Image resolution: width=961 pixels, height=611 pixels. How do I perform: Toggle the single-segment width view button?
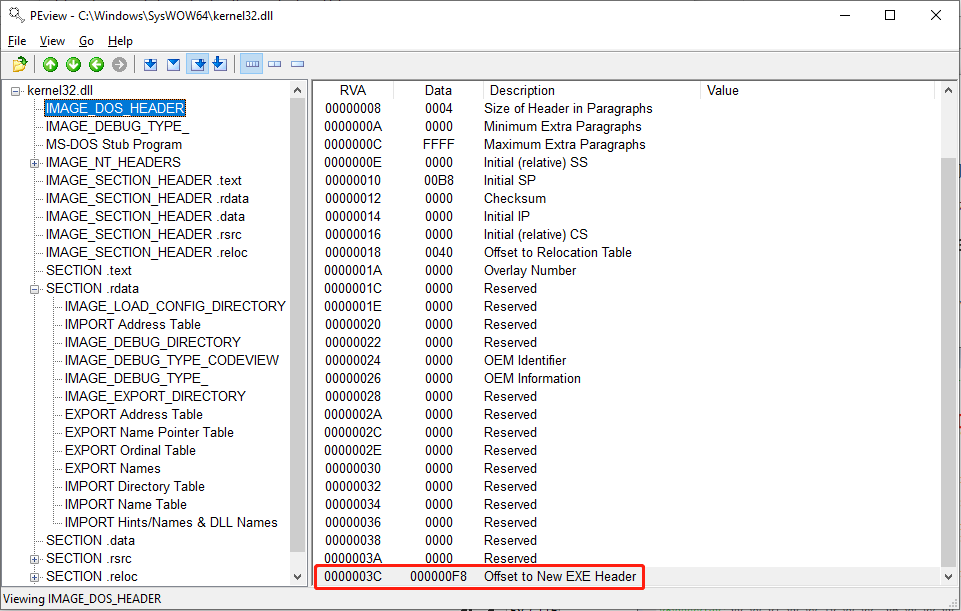pyautogui.click(x=297, y=65)
